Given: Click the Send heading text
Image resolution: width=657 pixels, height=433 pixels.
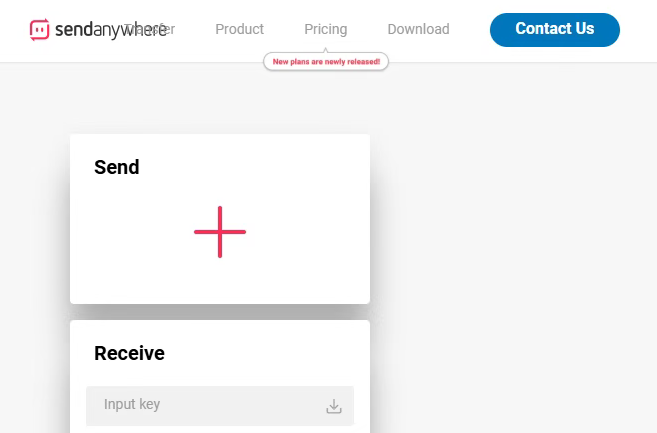Looking at the screenshot, I should coord(117,167).
